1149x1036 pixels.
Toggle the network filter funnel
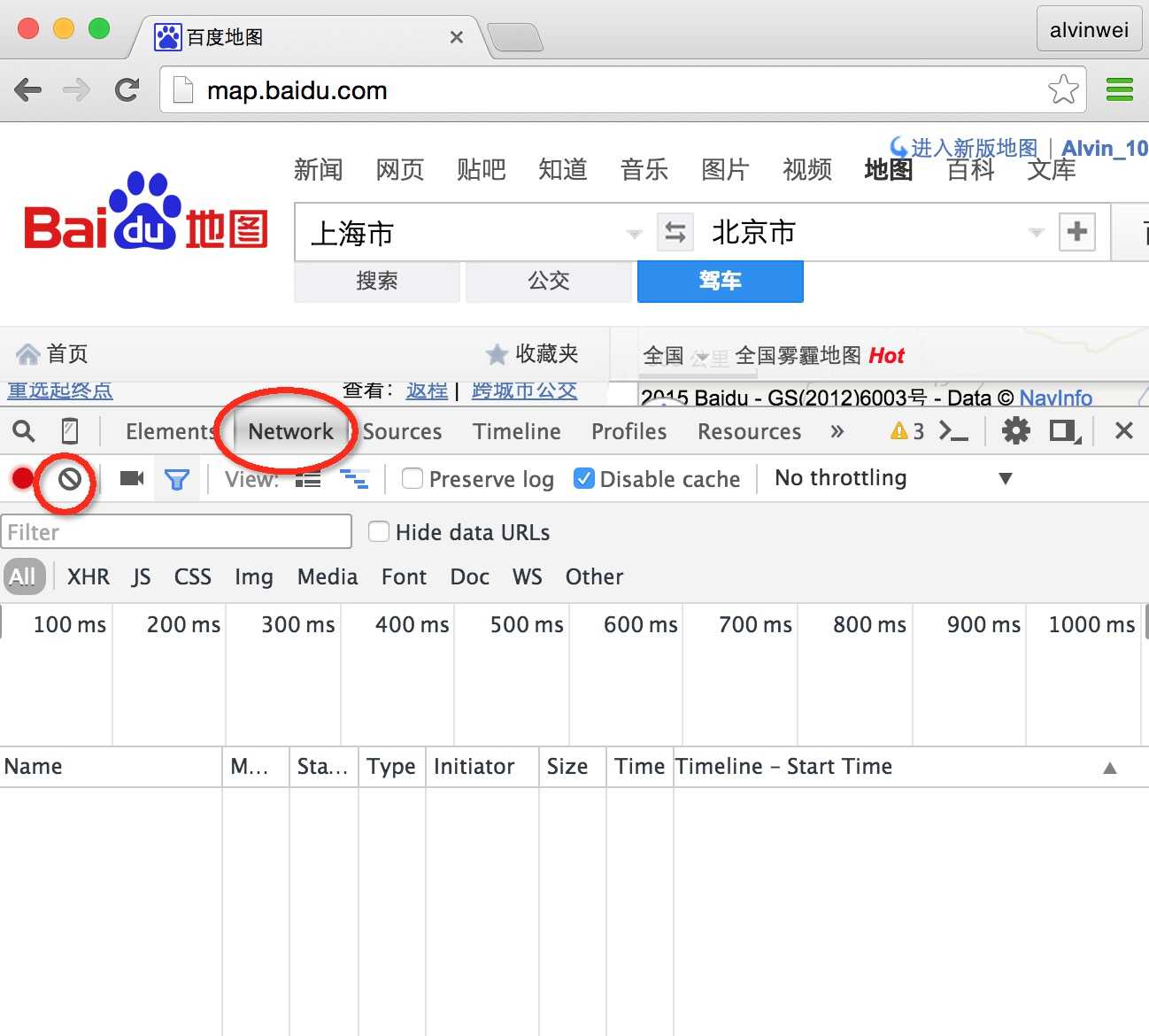(x=177, y=479)
